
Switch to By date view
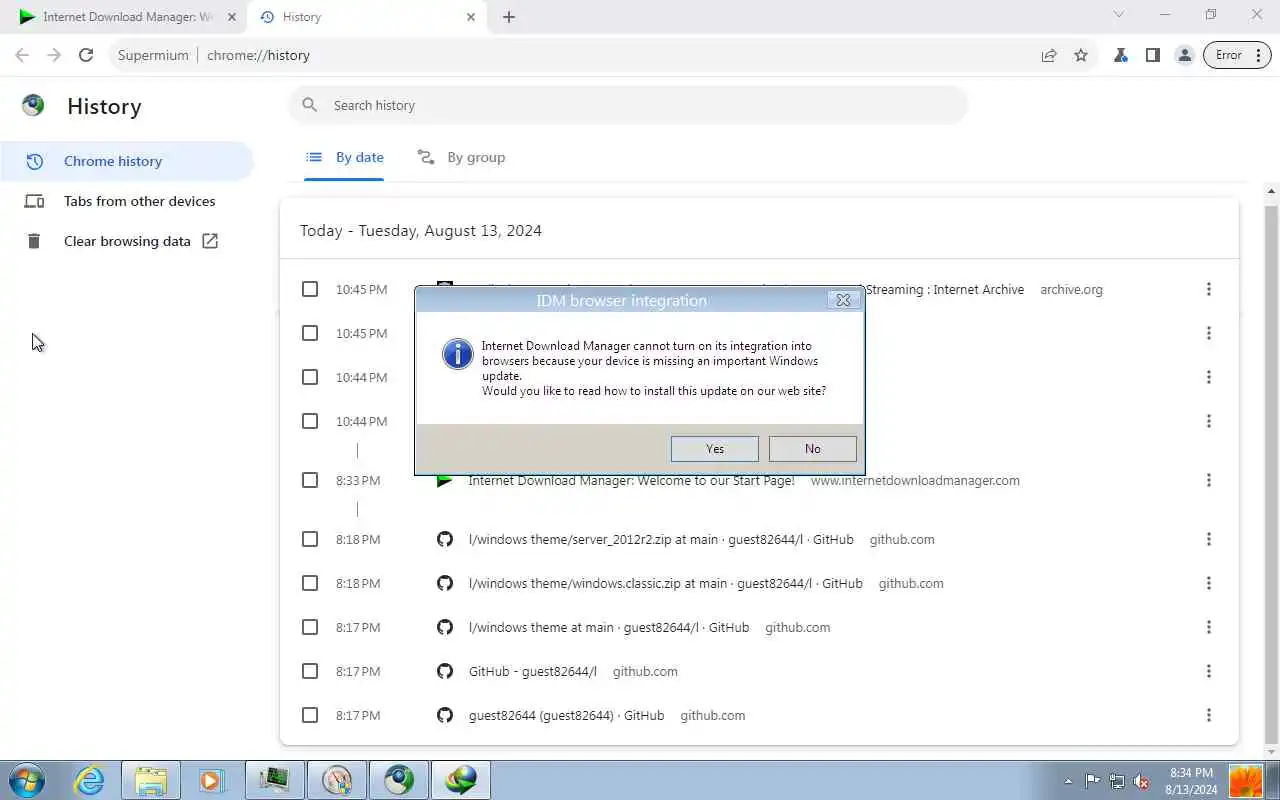tap(344, 158)
